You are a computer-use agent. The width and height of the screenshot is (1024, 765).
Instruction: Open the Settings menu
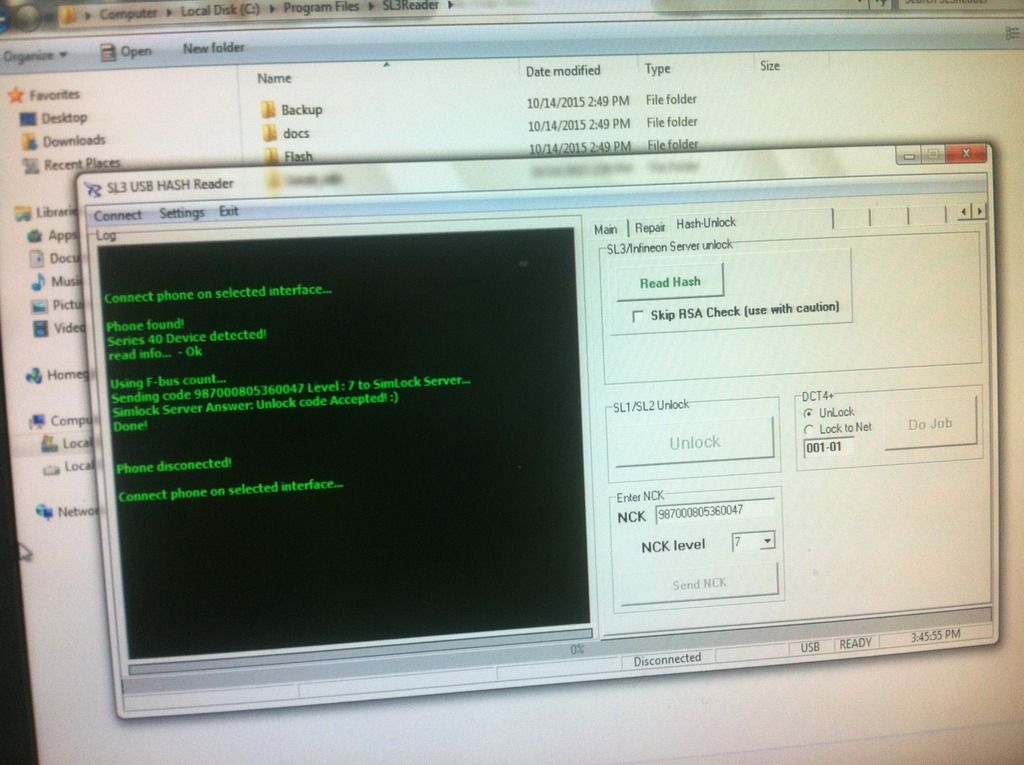(x=181, y=213)
